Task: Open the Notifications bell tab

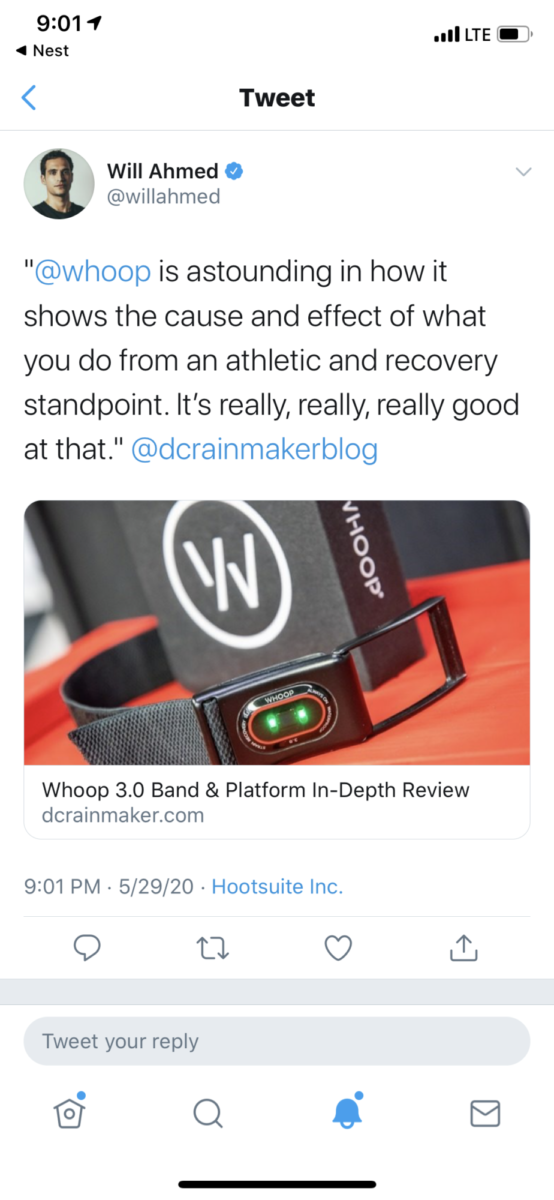Action: (346, 1111)
